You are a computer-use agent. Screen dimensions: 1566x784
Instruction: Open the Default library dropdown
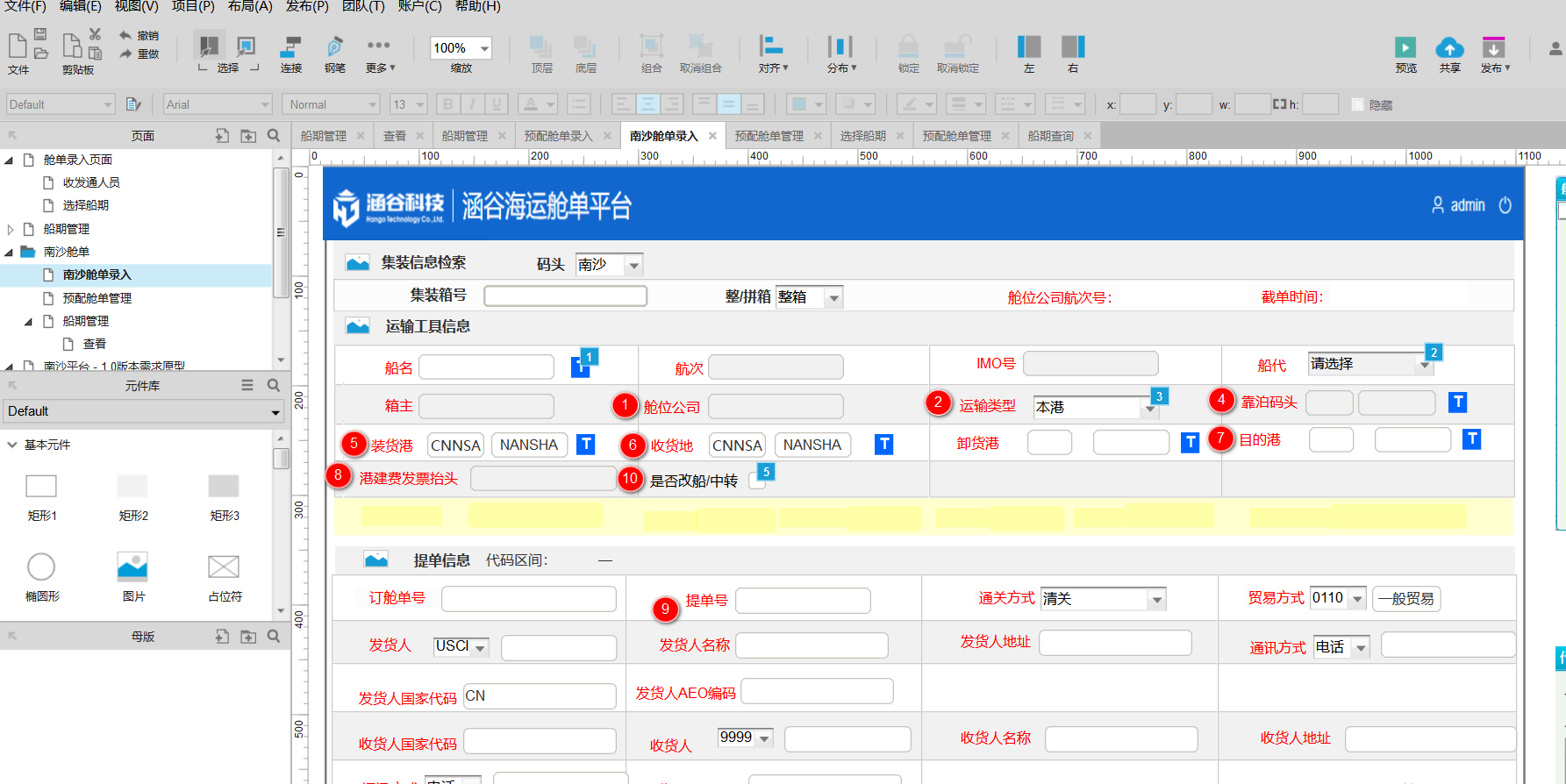pyautogui.click(x=144, y=411)
